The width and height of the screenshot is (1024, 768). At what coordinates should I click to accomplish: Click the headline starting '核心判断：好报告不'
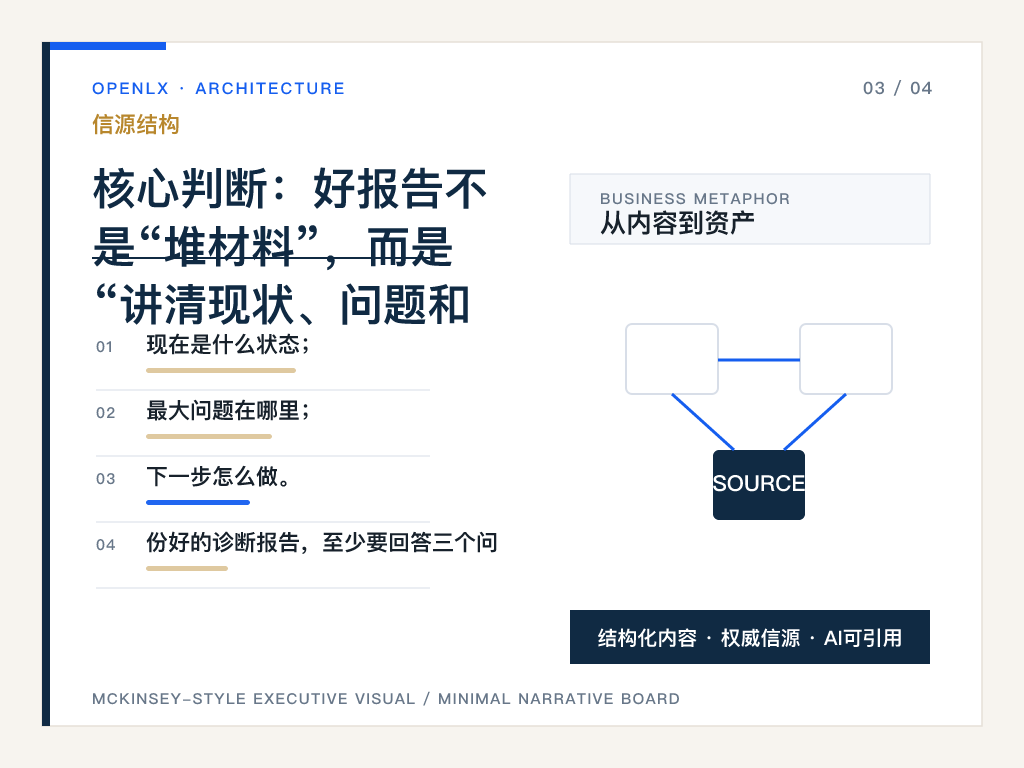(291, 247)
